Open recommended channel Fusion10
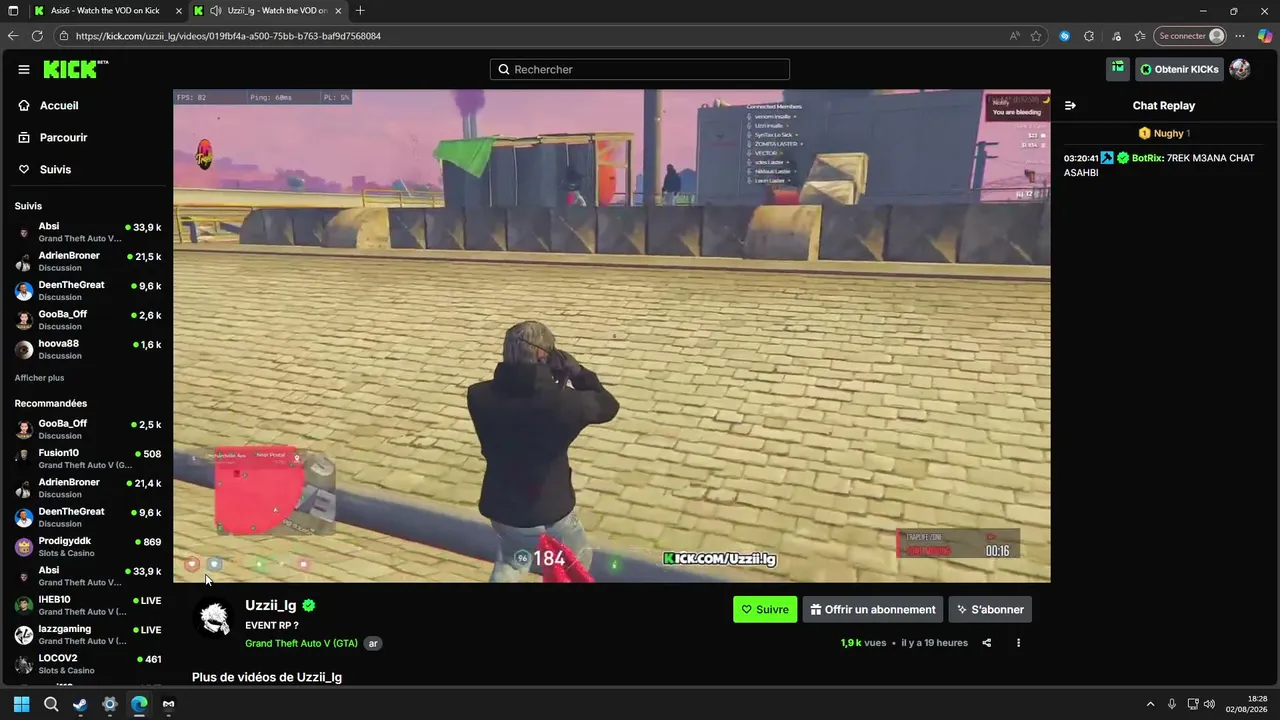 coord(87,459)
